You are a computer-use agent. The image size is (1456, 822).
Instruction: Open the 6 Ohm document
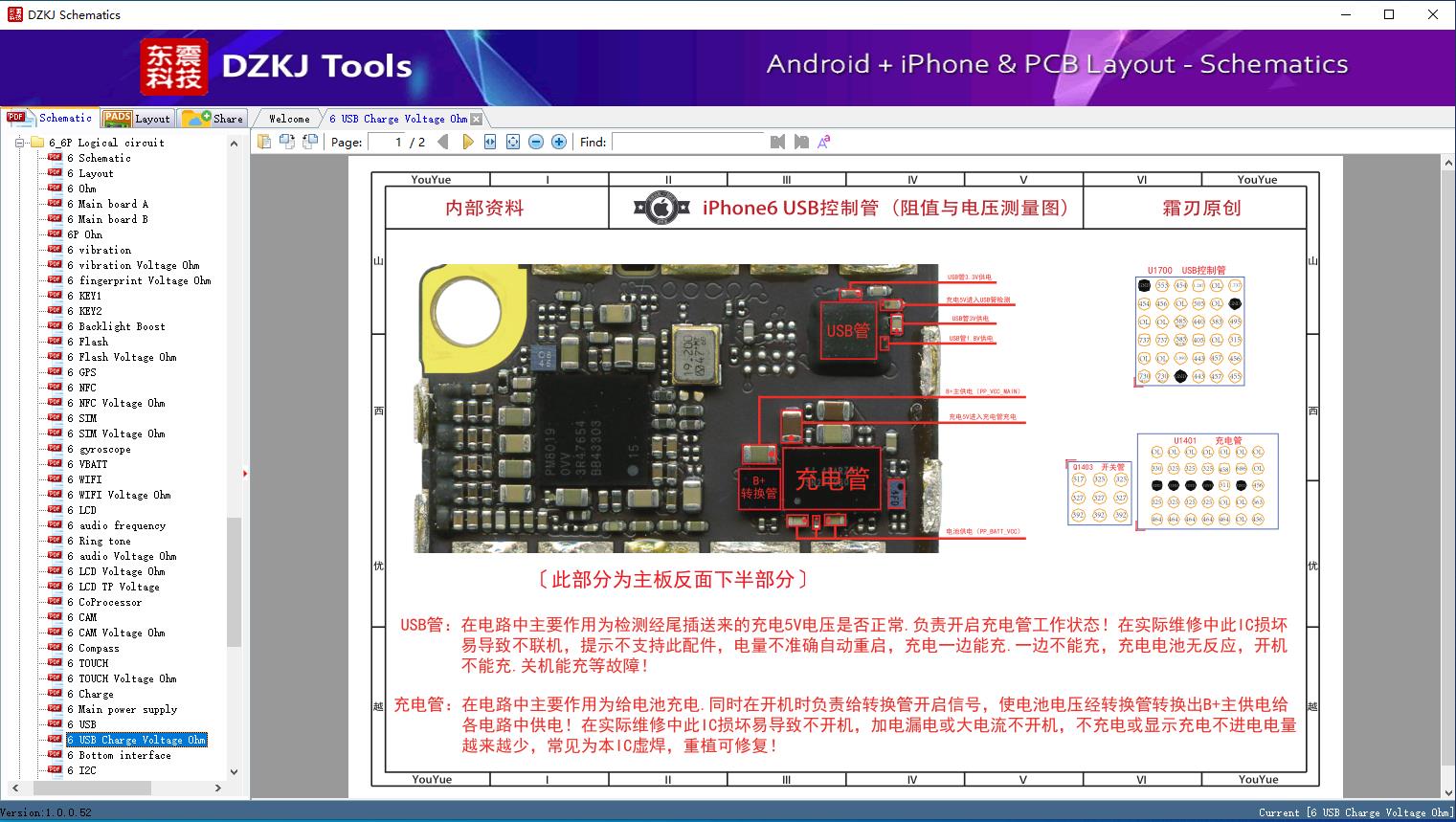coord(81,189)
